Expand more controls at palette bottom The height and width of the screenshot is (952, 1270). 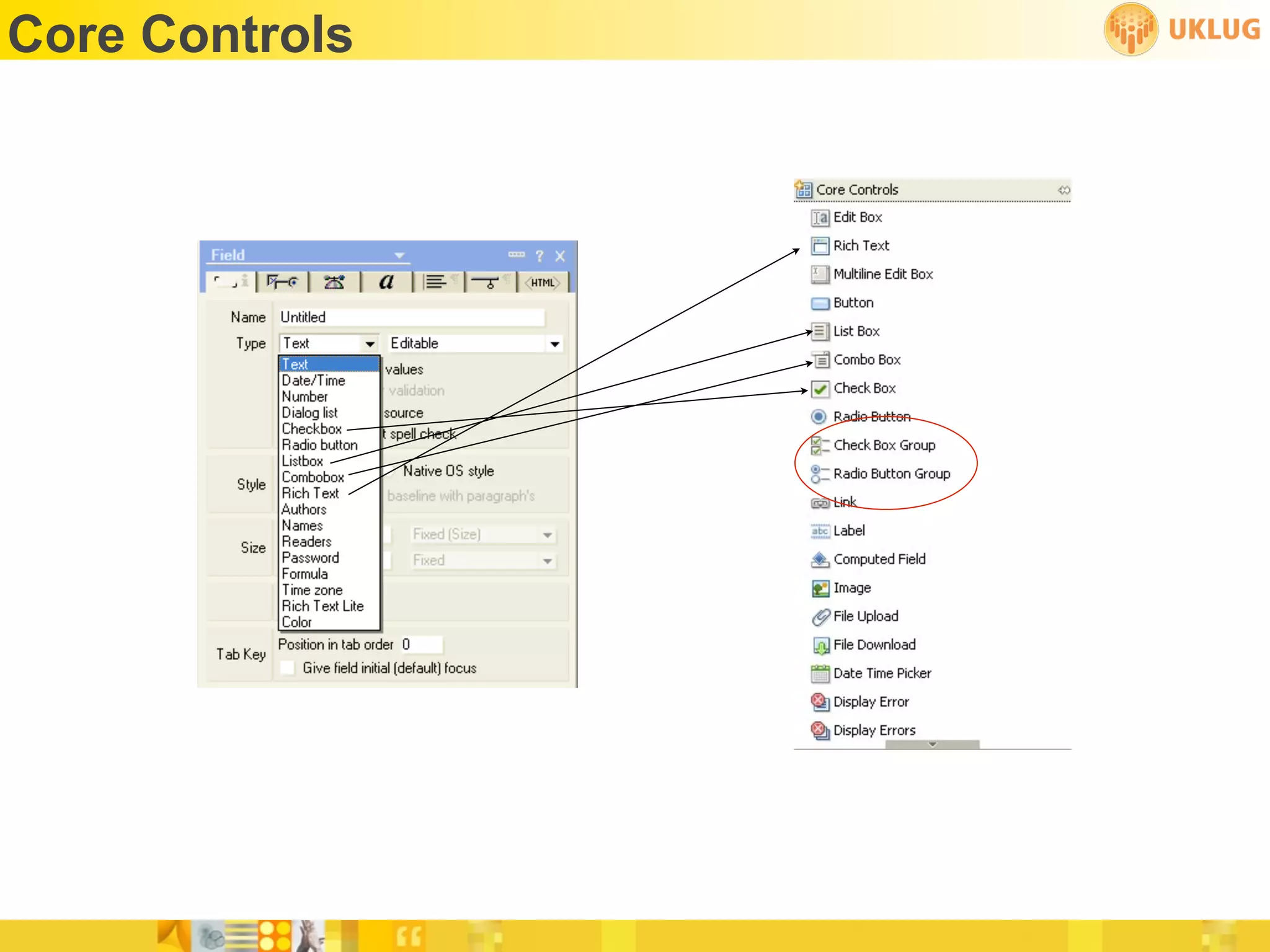pyautogui.click(x=932, y=744)
